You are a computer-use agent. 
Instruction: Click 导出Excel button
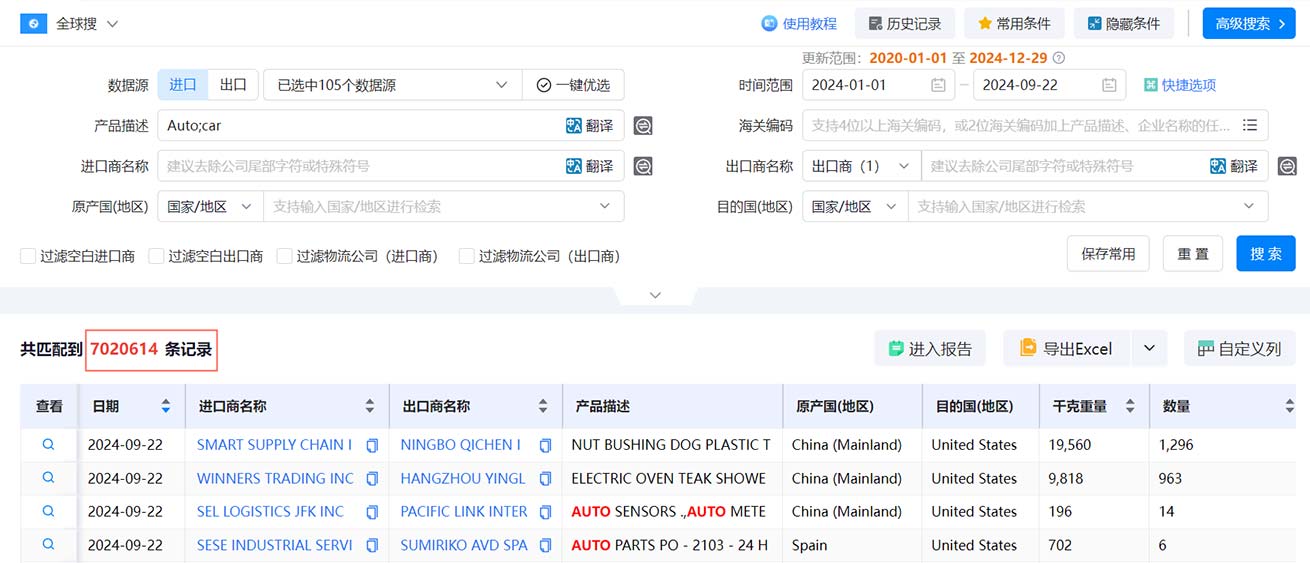pyautogui.click(x=1066, y=348)
